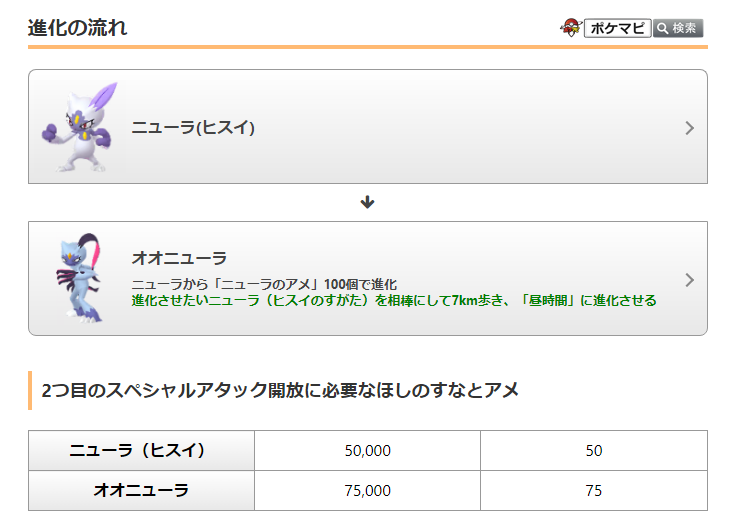This screenshot has width=736, height=526.
Task: Select the 50 candy cell
Action: coord(594,450)
